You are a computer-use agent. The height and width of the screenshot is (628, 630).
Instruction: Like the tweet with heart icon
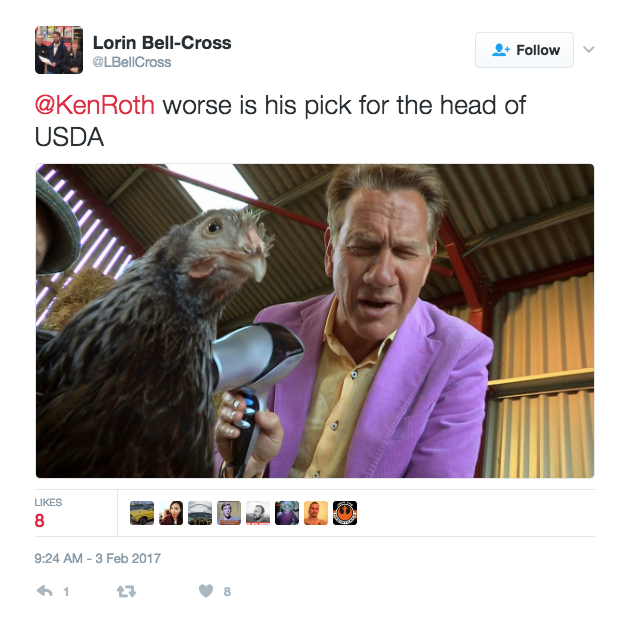pos(206,591)
